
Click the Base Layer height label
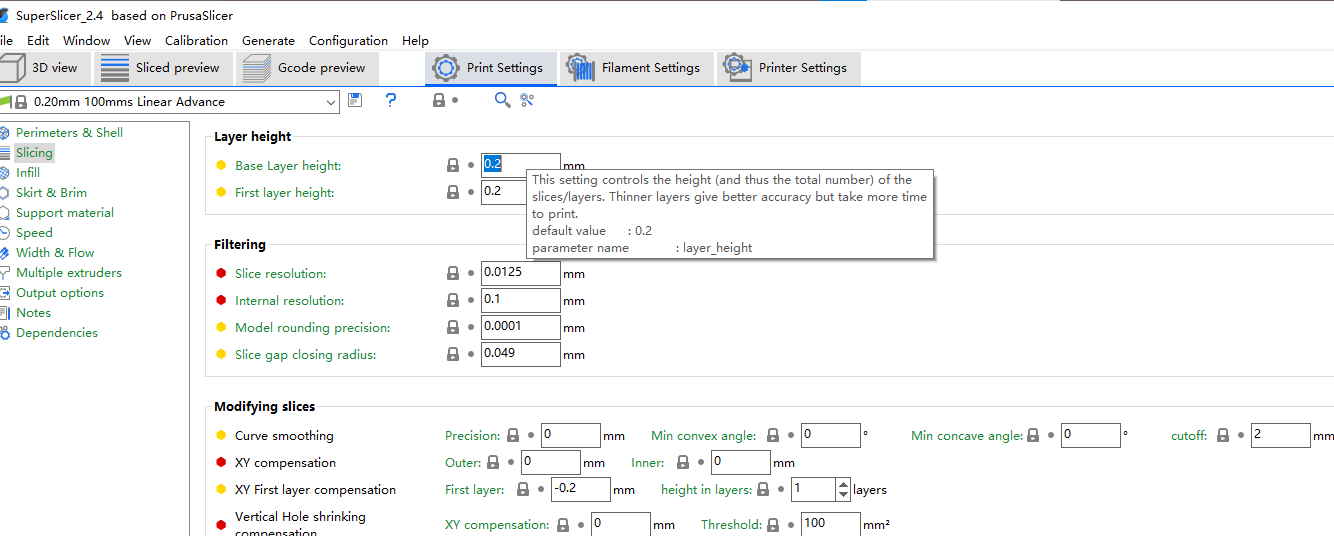pyautogui.click(x=288, y=166)
